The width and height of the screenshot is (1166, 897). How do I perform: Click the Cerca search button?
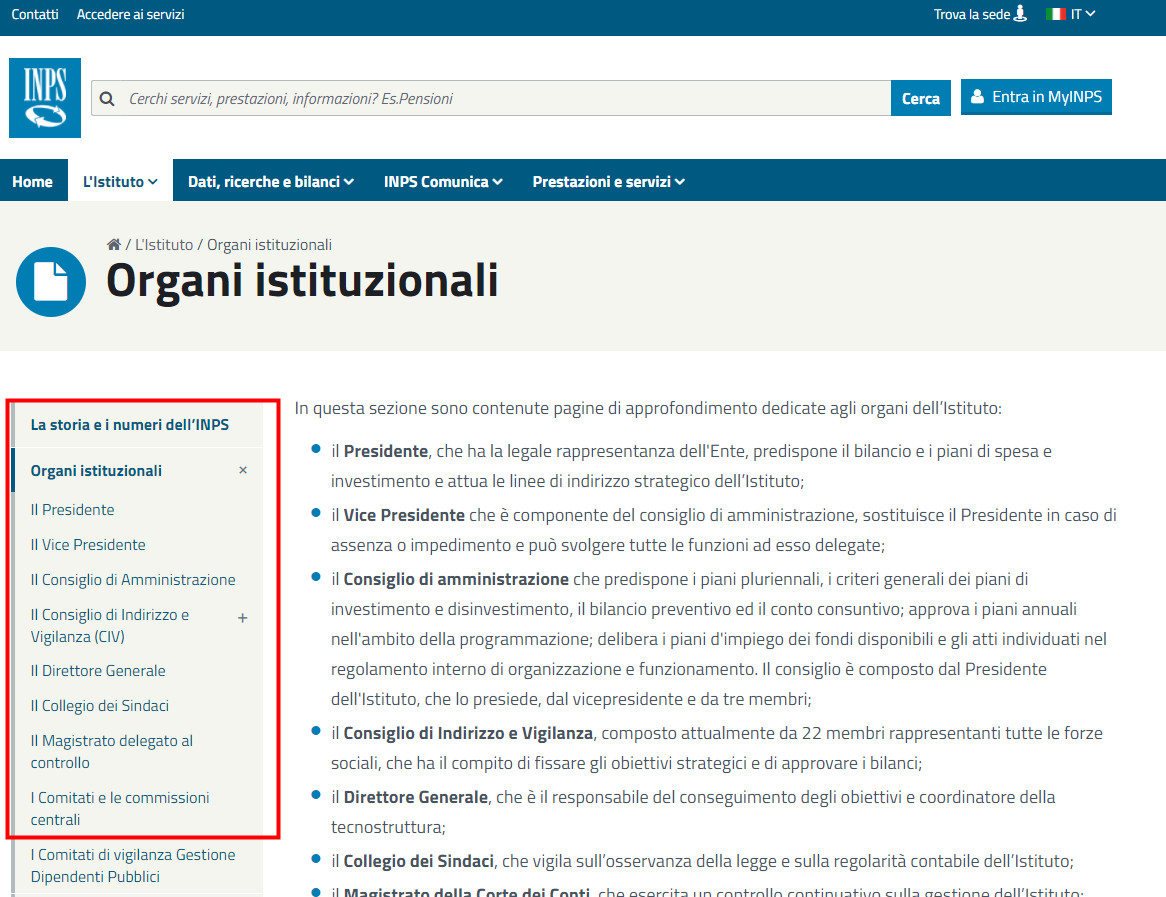point(921,98)
